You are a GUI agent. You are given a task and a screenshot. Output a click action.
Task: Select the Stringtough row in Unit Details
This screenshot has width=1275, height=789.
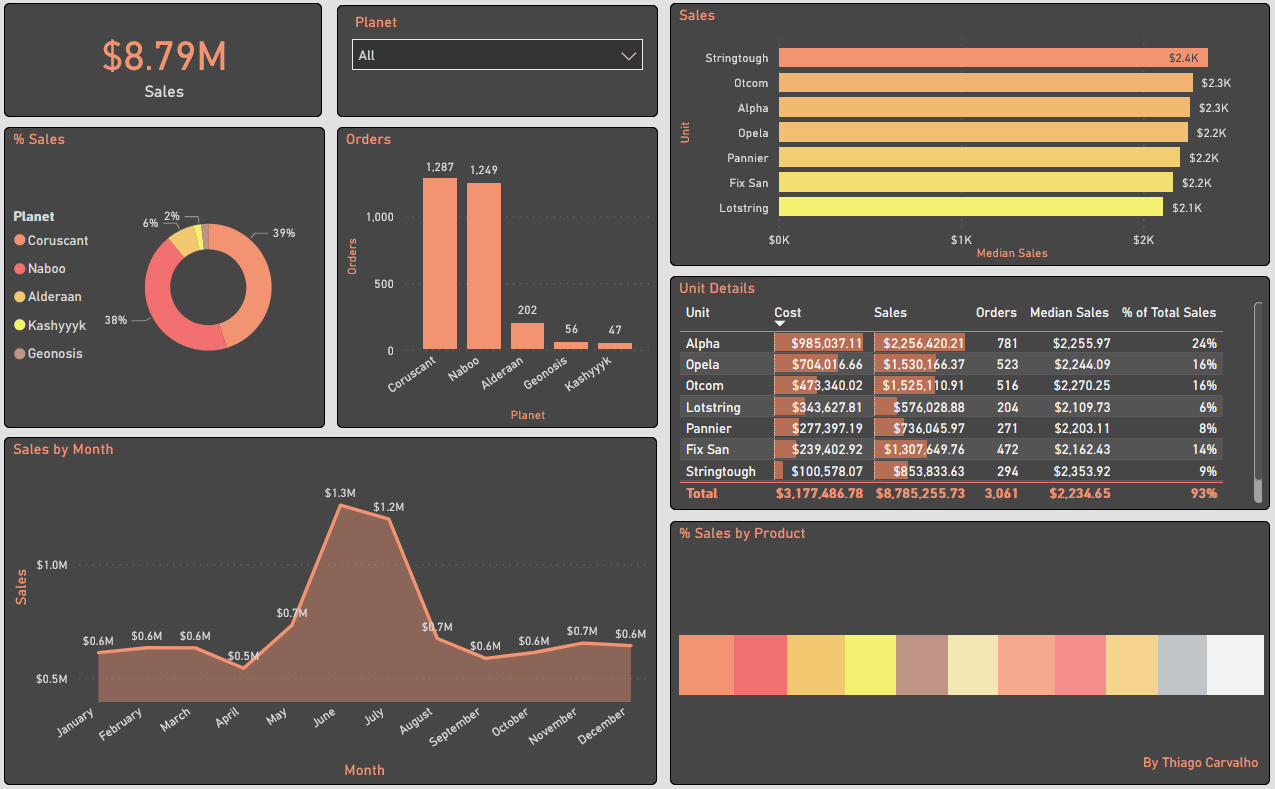(950, 471)
